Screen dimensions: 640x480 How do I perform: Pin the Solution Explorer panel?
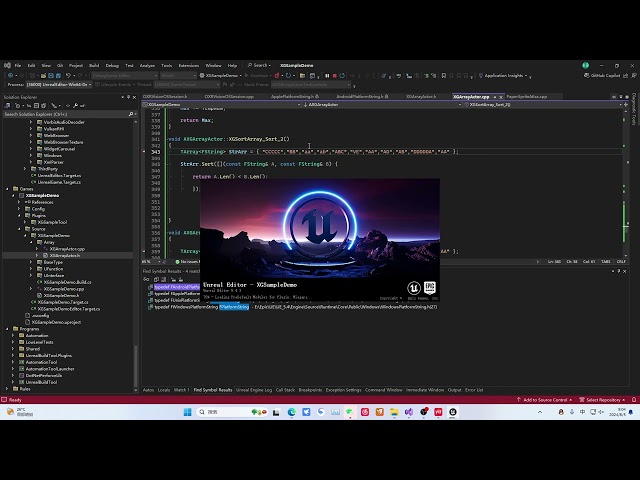(128, 97)
